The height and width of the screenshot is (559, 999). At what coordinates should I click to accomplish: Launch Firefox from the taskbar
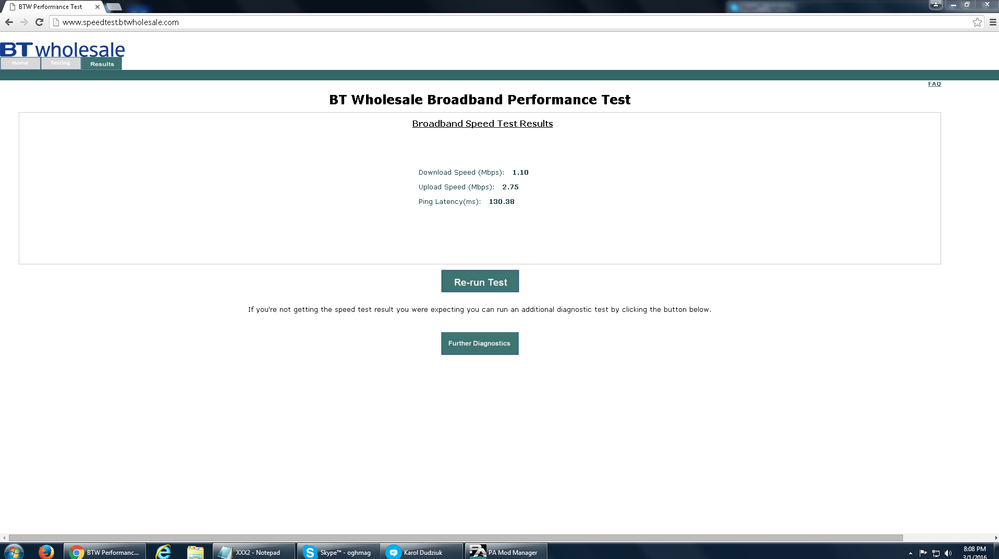46,552
